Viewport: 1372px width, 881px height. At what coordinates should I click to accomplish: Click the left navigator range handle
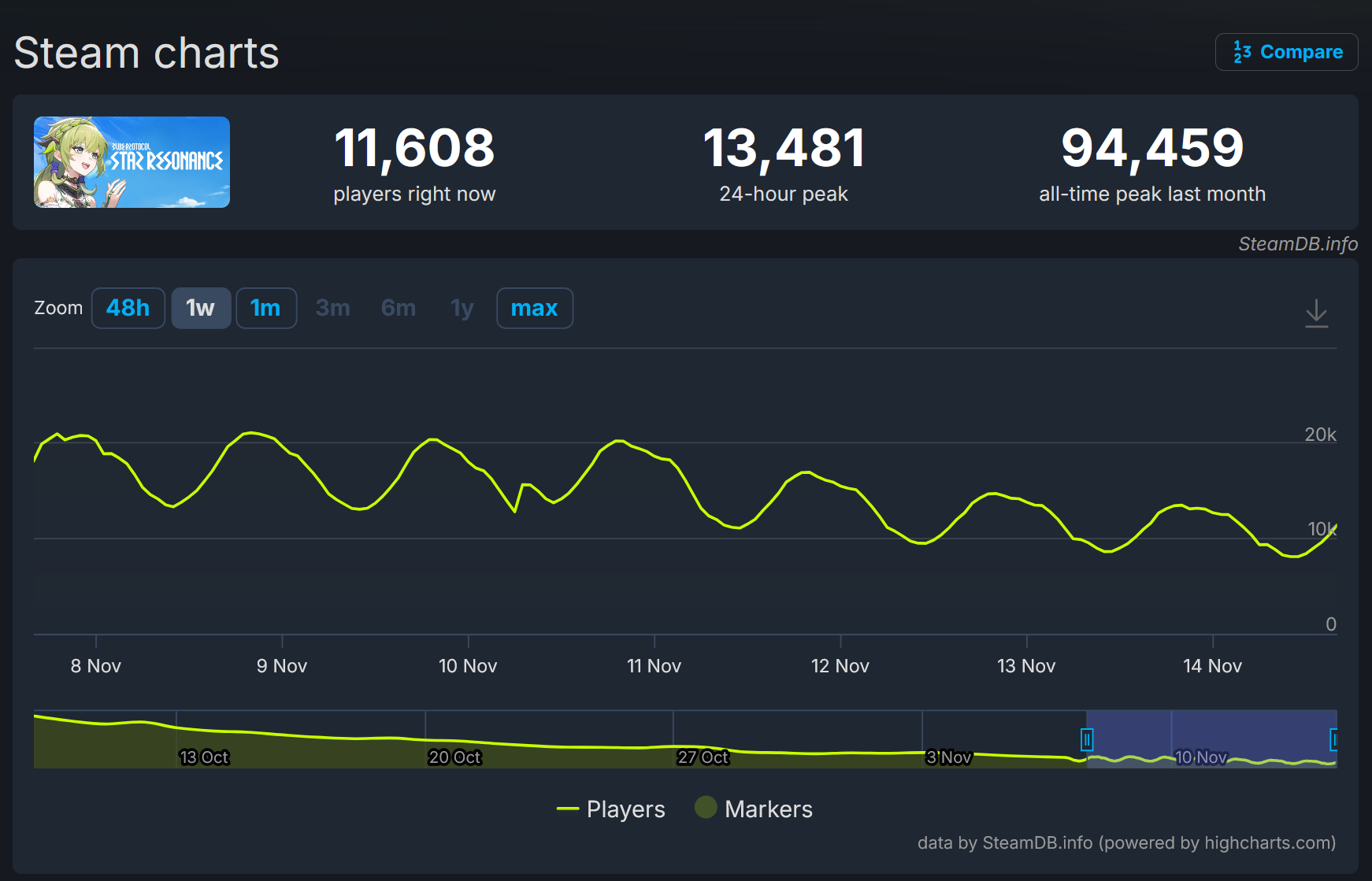click(x=1087, y=739)
